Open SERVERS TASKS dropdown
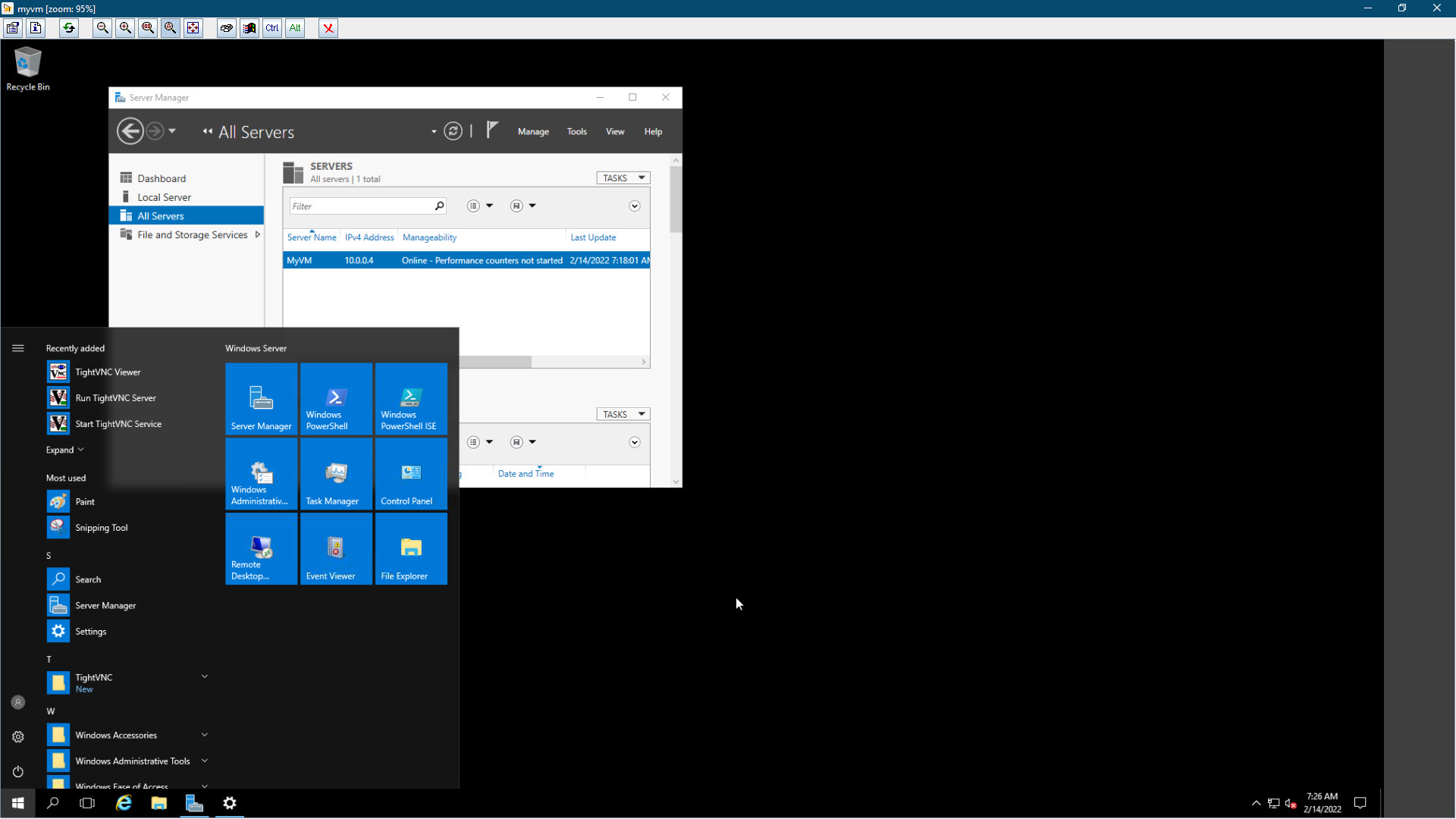This screenshot has height=819, width=1456. click(x=623, y=178)
